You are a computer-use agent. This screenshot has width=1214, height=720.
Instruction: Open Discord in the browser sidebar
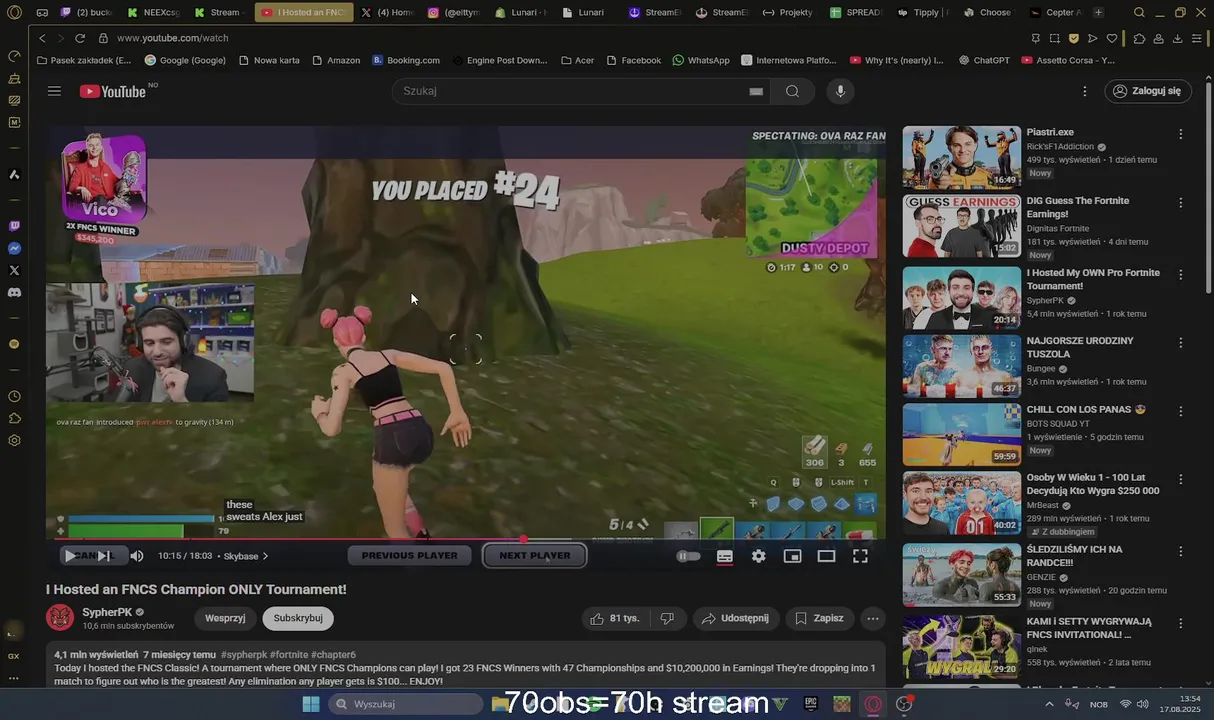pyautogui.click(x=14, y=293)
